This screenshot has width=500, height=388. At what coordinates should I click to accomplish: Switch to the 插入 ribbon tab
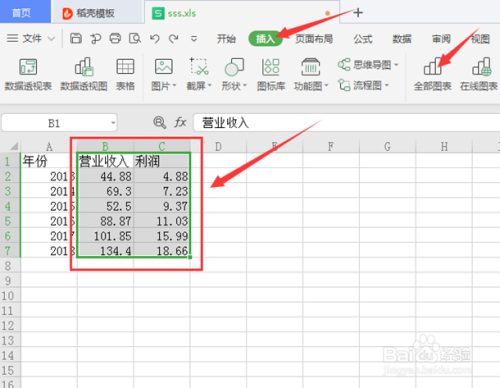265,39
